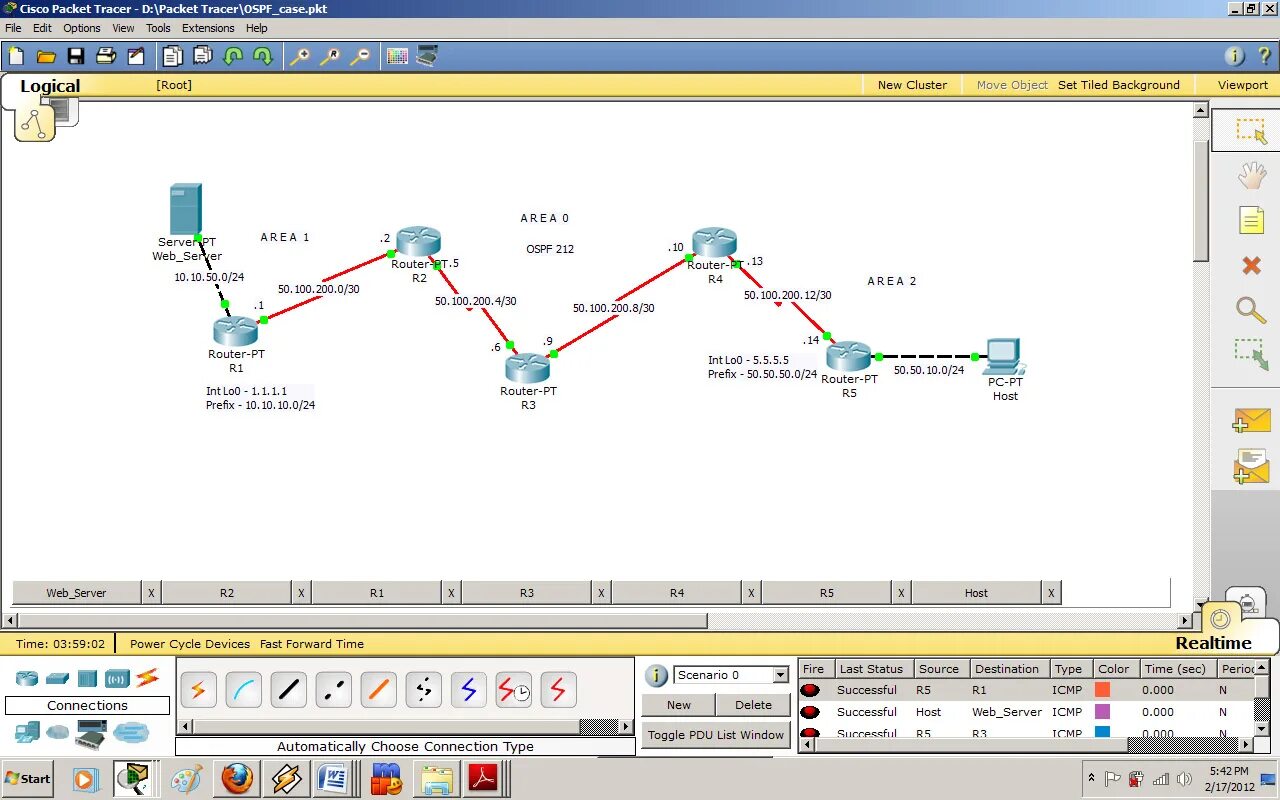Viewport: 1280px width, 800px height.
Task: Click the Viewport button
Action: pos(1243,85)
